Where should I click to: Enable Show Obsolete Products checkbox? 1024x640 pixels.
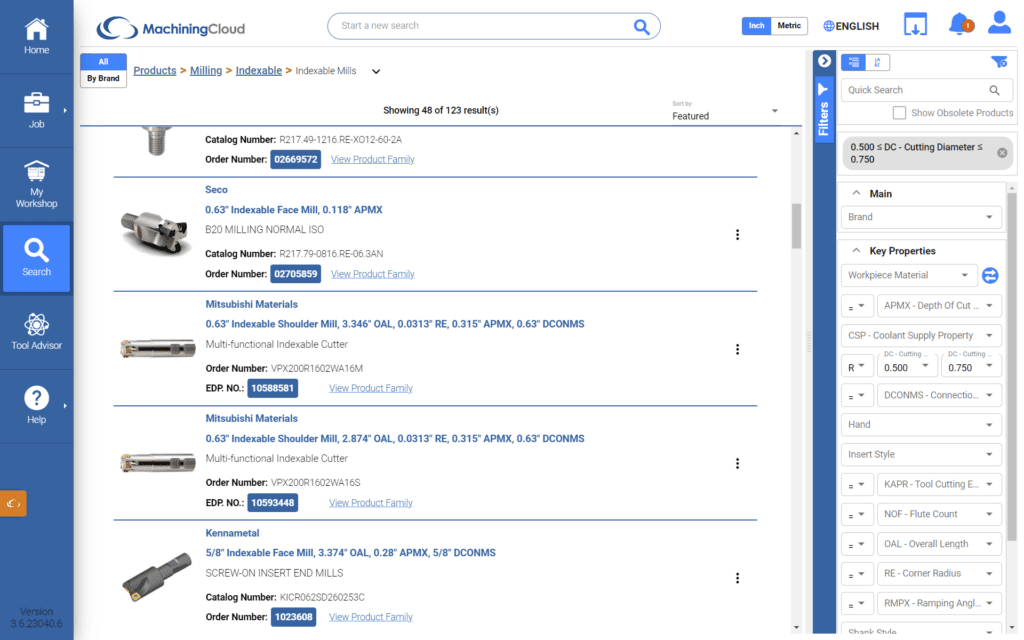[899, 113]
